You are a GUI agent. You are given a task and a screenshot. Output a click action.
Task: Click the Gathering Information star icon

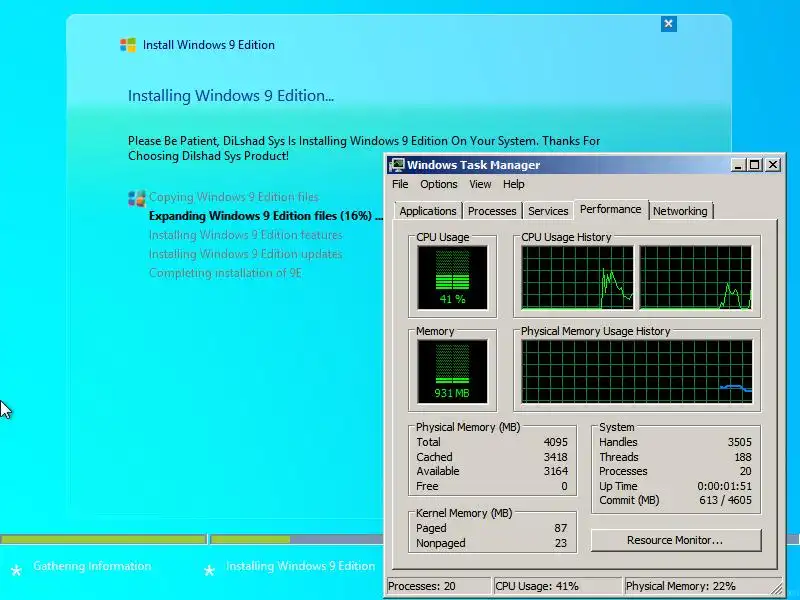click(16, 570)
